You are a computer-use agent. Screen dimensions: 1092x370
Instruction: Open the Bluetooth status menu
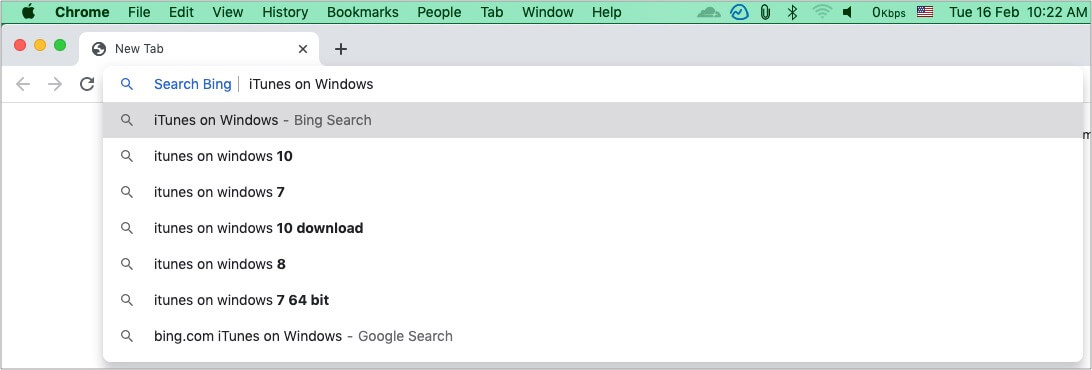(792, 12)
